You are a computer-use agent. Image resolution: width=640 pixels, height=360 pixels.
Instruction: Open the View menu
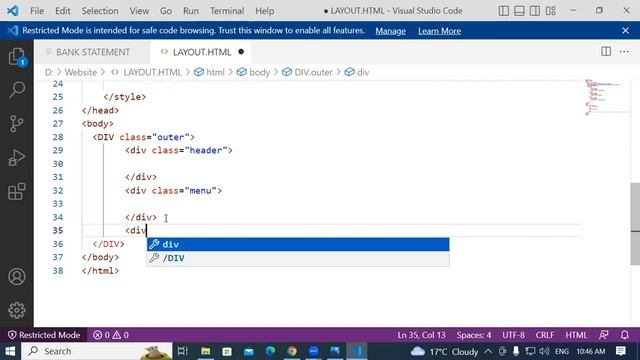point(139,11)
